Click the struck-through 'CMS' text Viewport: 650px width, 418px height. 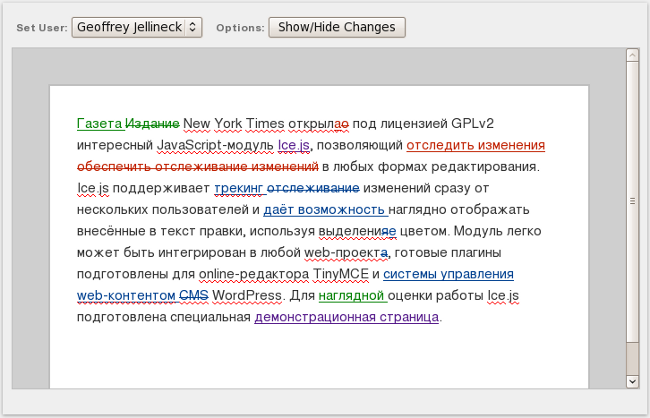click(x=194, y=296)
